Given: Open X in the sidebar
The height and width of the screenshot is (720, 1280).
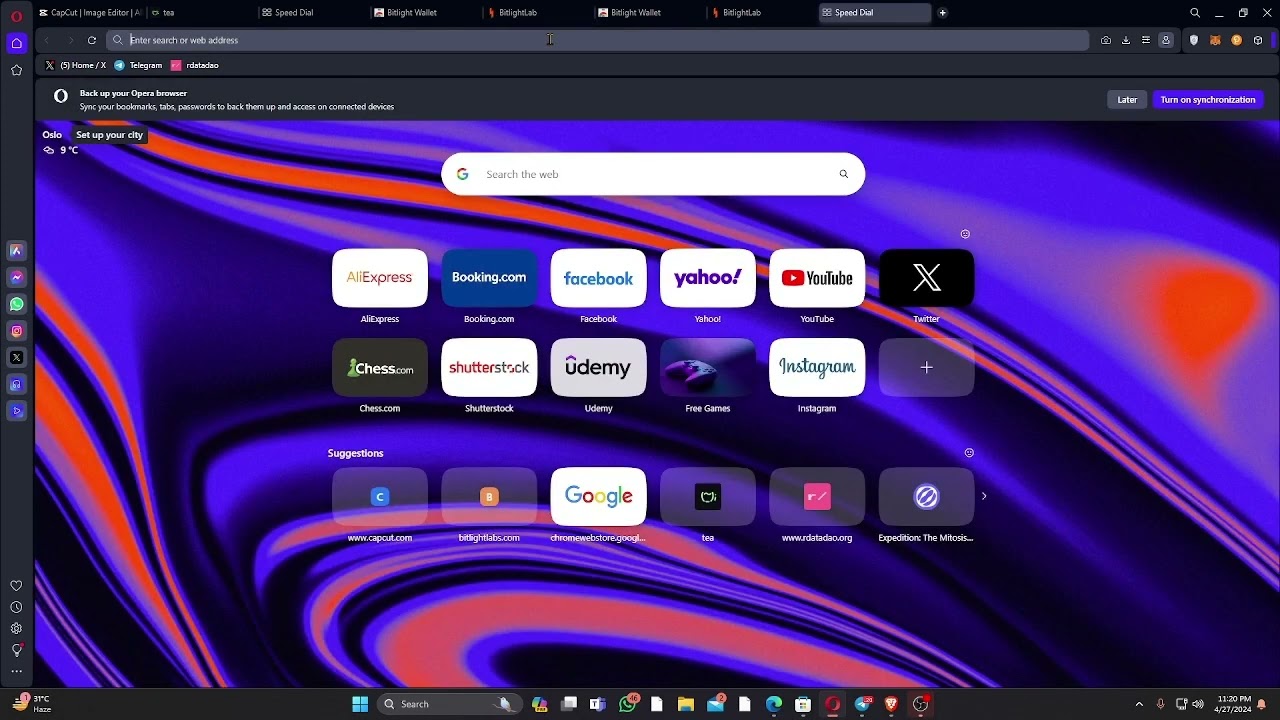Looking at the screenshot, I should tap(16, 357).
